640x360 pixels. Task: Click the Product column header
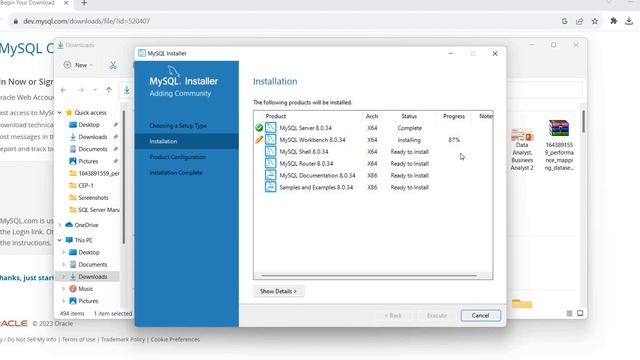pos(276,116)
